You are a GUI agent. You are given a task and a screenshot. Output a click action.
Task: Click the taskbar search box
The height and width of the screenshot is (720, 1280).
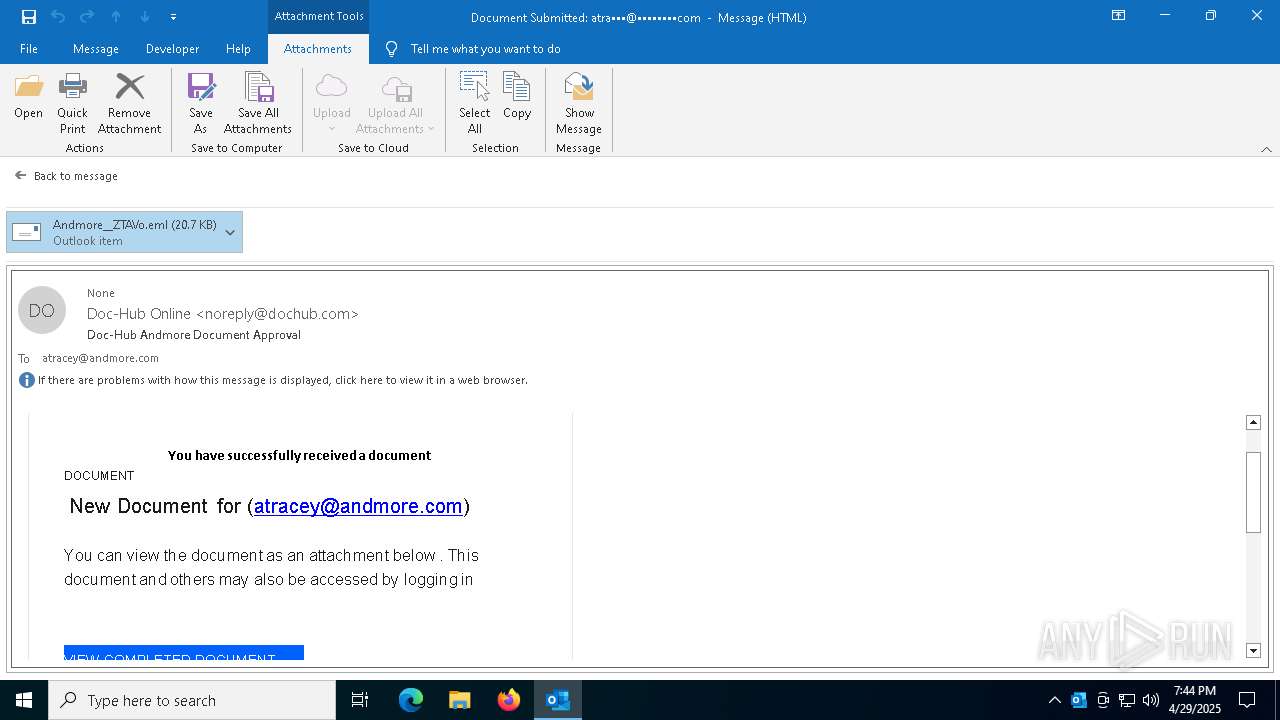pyautogui.click(x=192, y=700)
